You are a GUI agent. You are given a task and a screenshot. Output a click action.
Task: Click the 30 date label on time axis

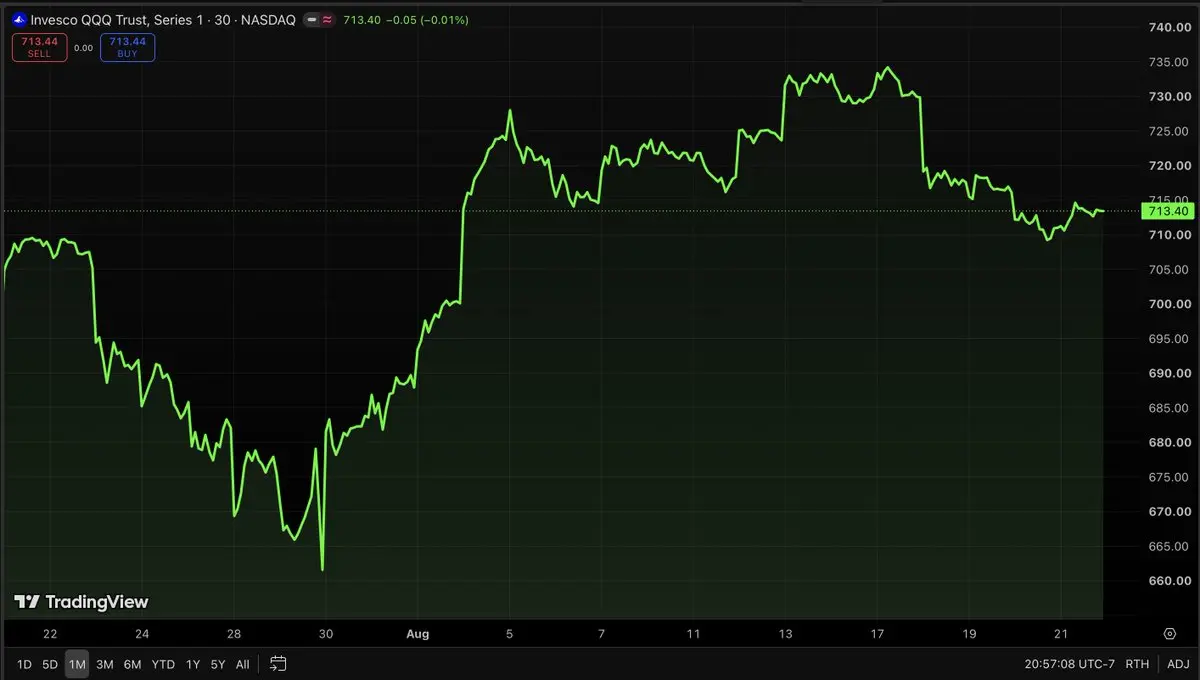325,634
